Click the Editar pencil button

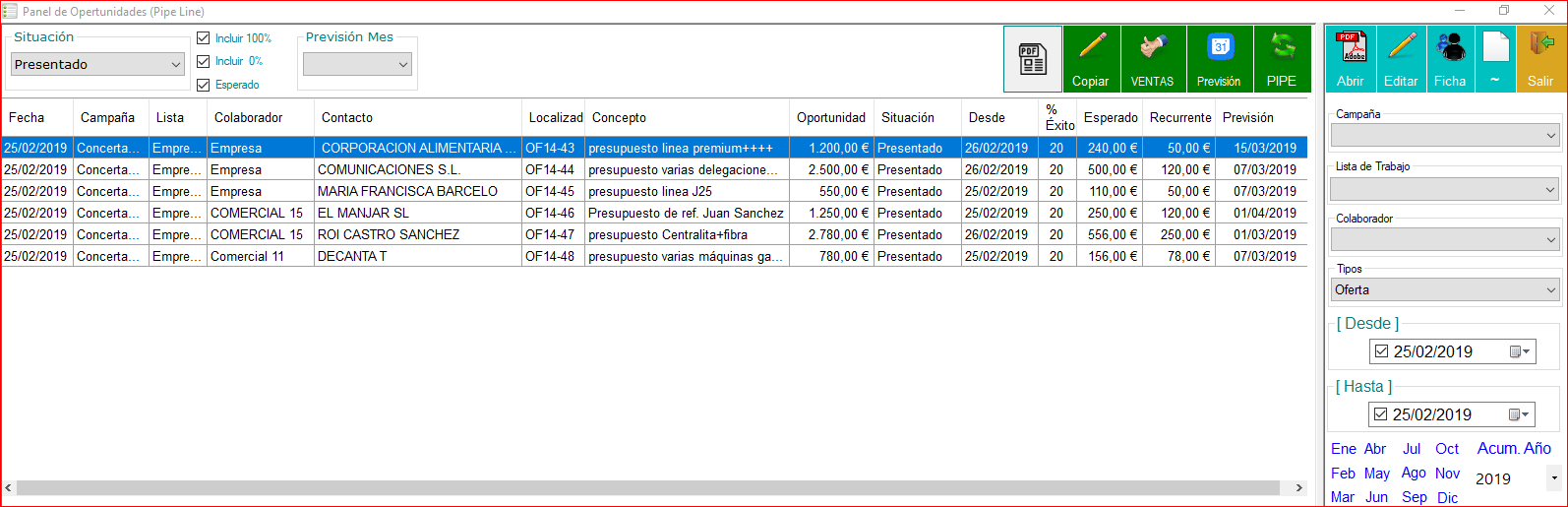point(1401,59)
